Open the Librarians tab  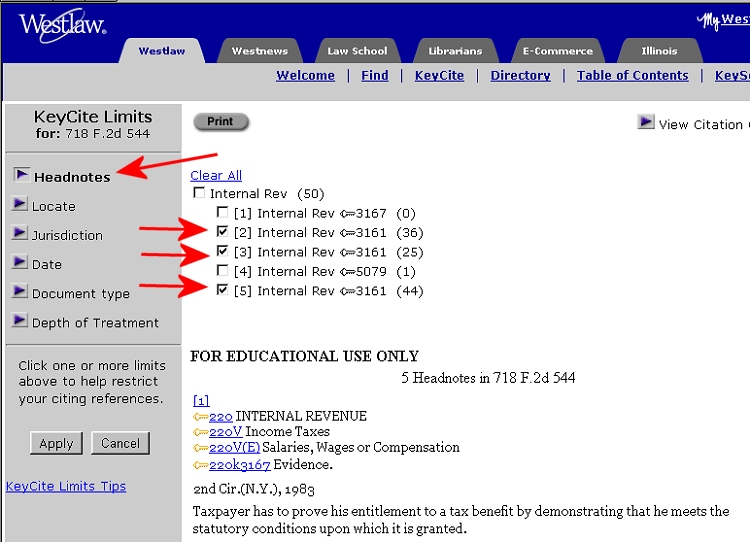pos(455,51)
